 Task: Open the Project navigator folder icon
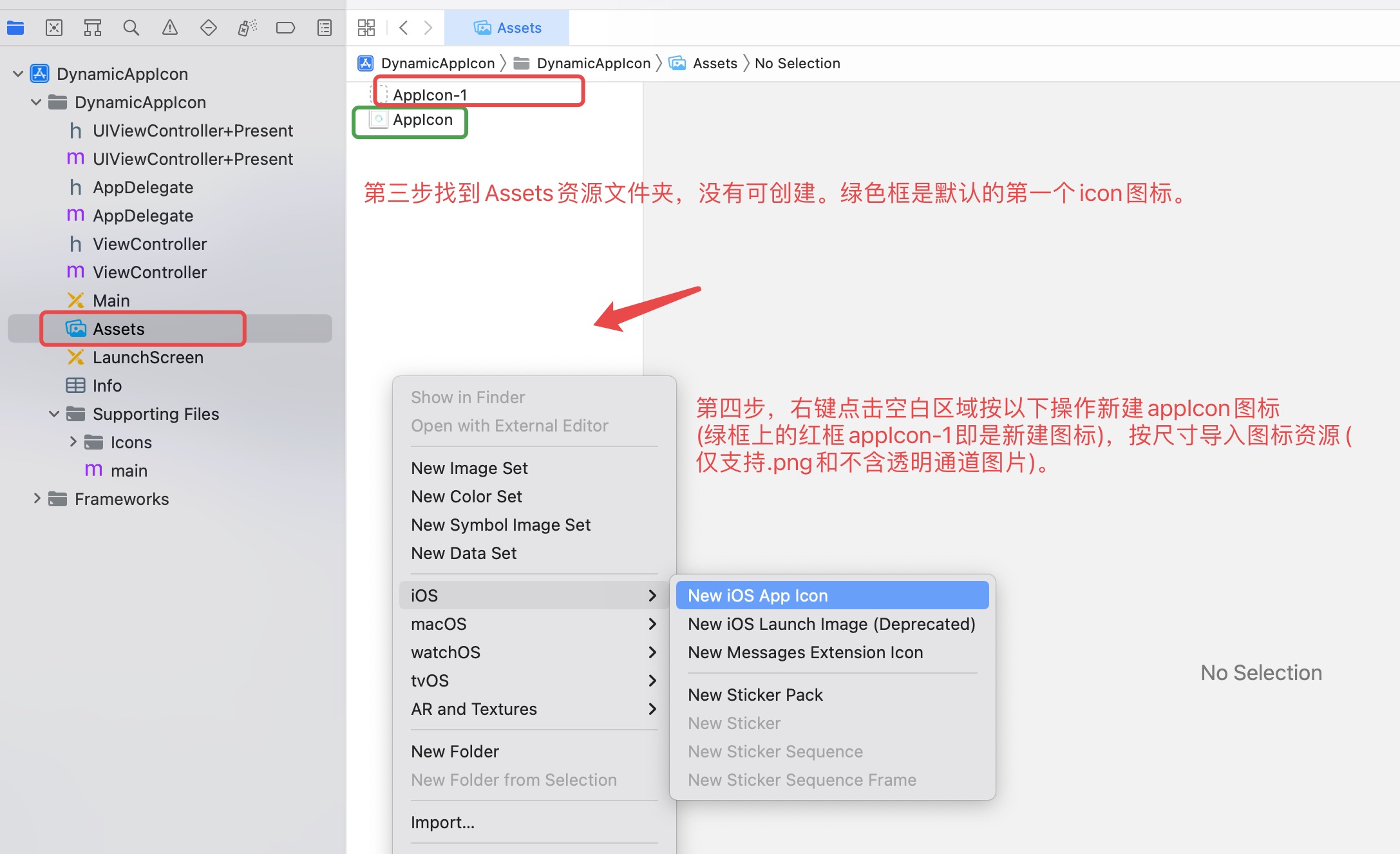15,28
